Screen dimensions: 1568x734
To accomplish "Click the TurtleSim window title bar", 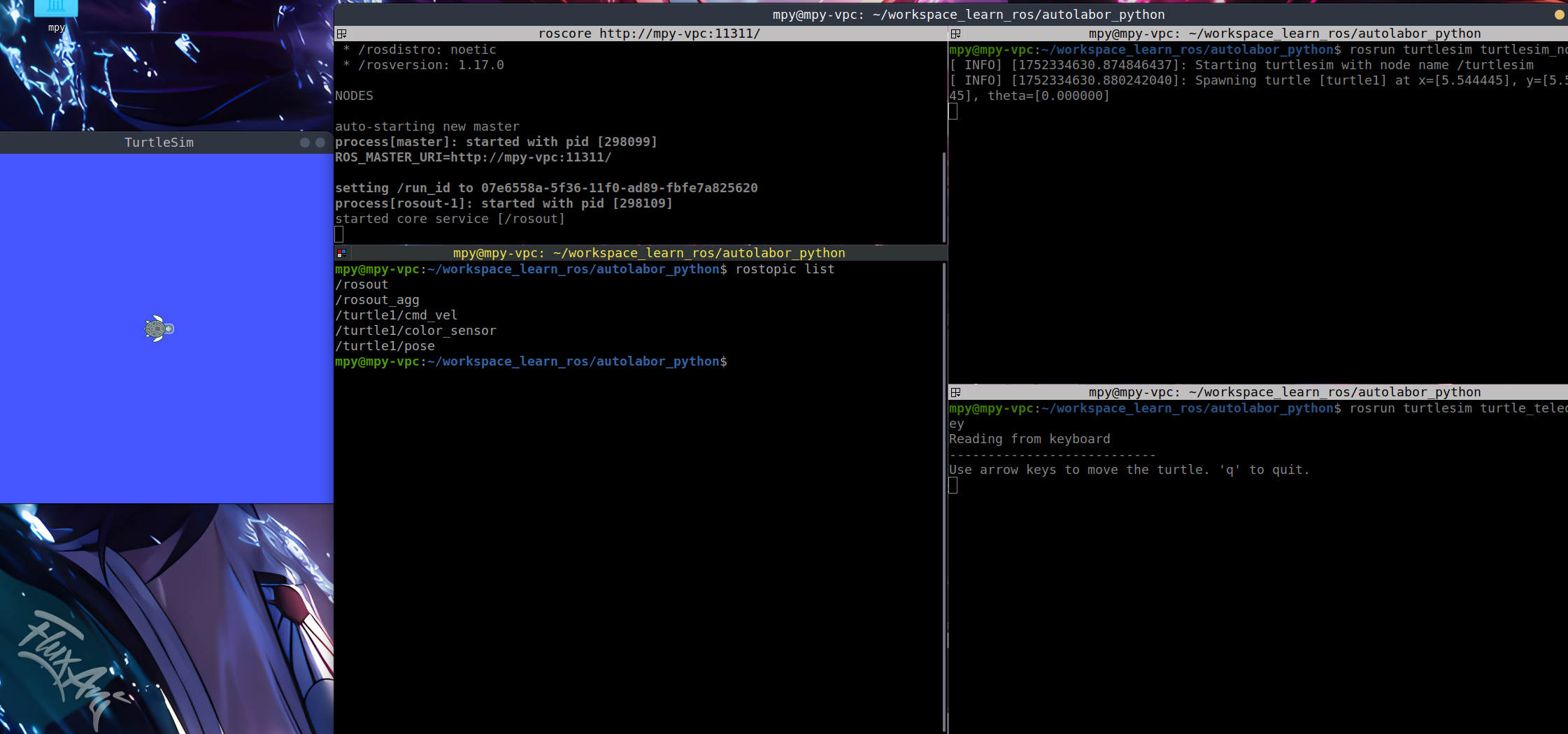I will (159, 143).
